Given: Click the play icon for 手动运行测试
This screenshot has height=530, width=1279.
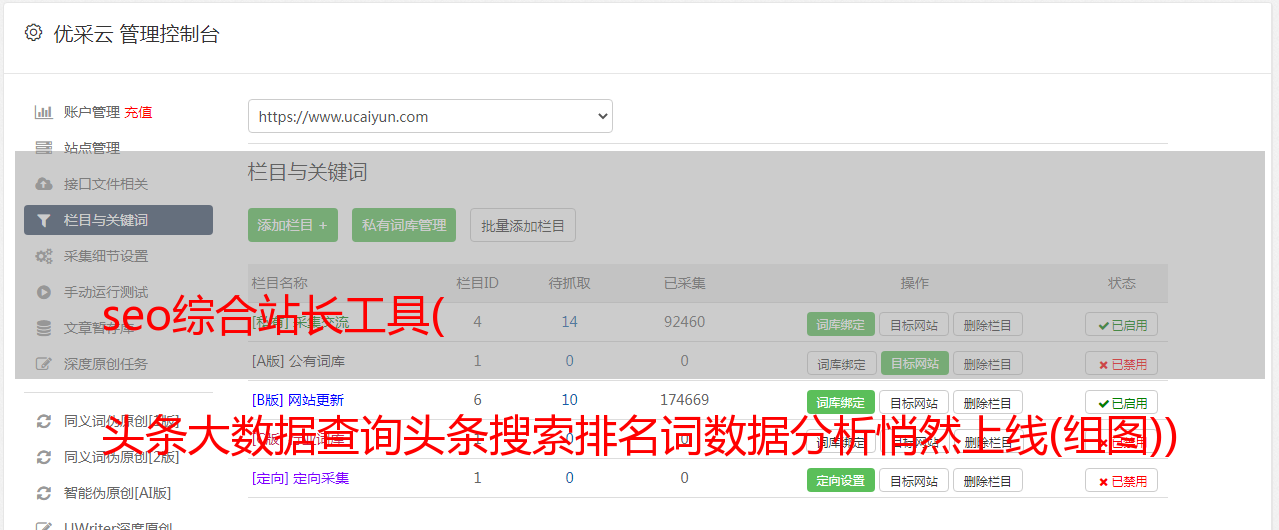Looking at the screenshot, I should [x=43, y=292].
